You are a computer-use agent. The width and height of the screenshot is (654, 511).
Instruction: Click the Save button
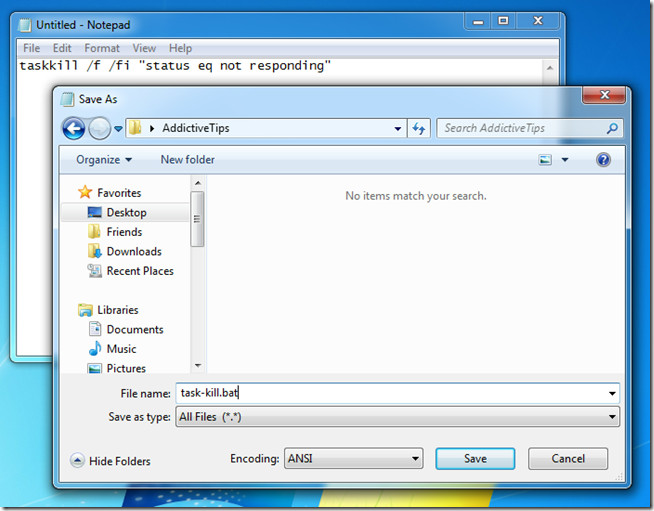(475, 458)
